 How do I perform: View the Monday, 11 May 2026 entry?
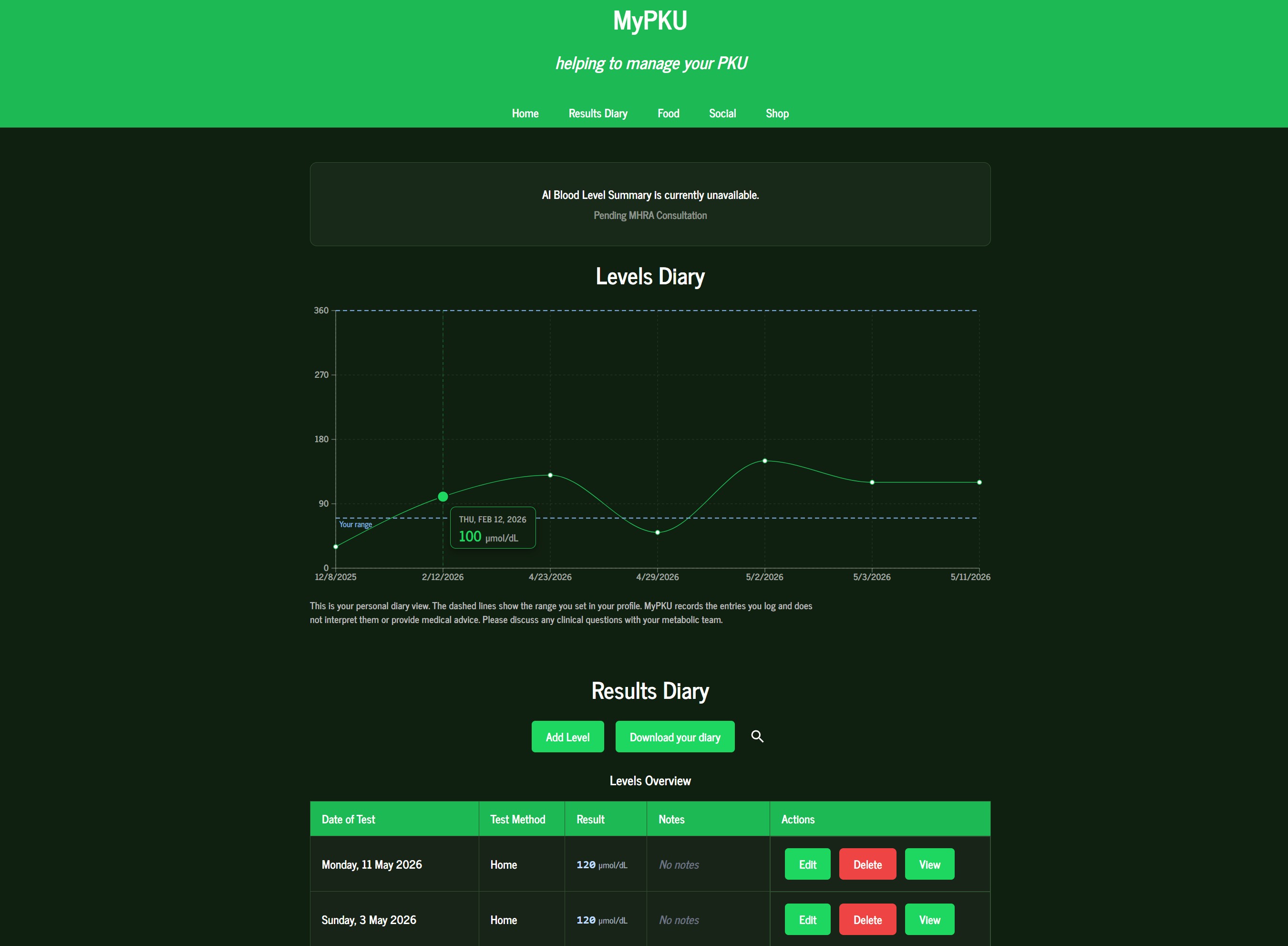point(930,864)
